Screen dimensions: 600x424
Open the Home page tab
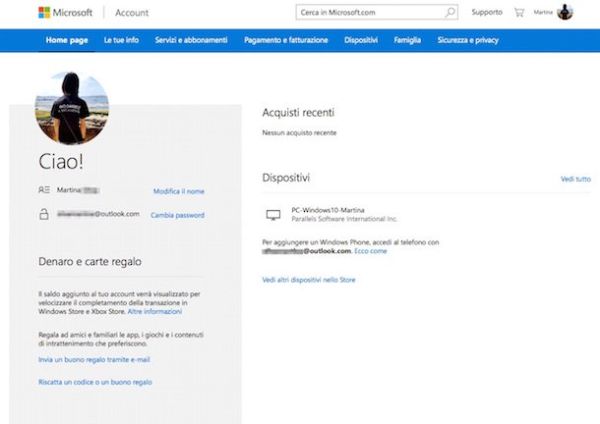tap(66, 41)
